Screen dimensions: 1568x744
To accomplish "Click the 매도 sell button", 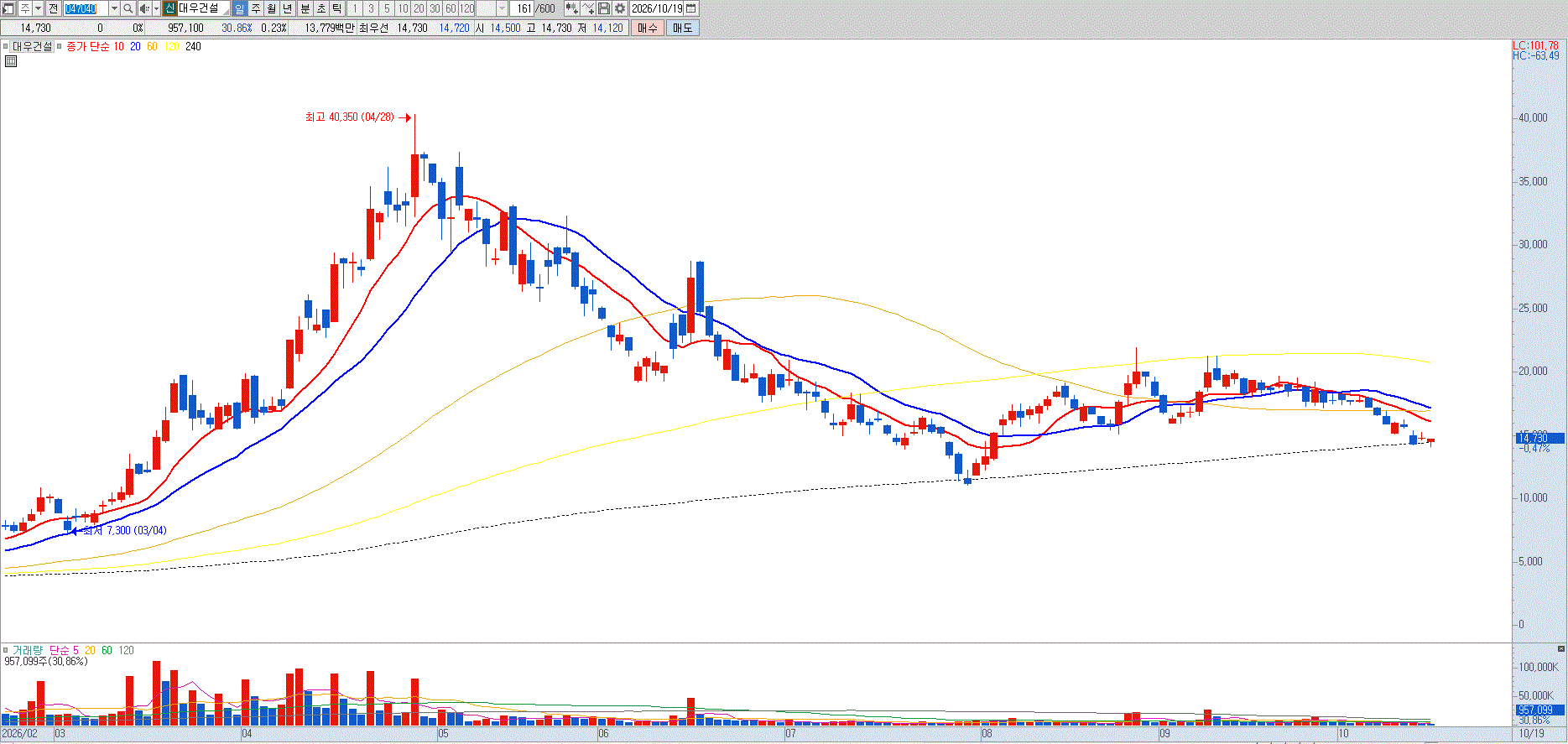I will [683, 28].
